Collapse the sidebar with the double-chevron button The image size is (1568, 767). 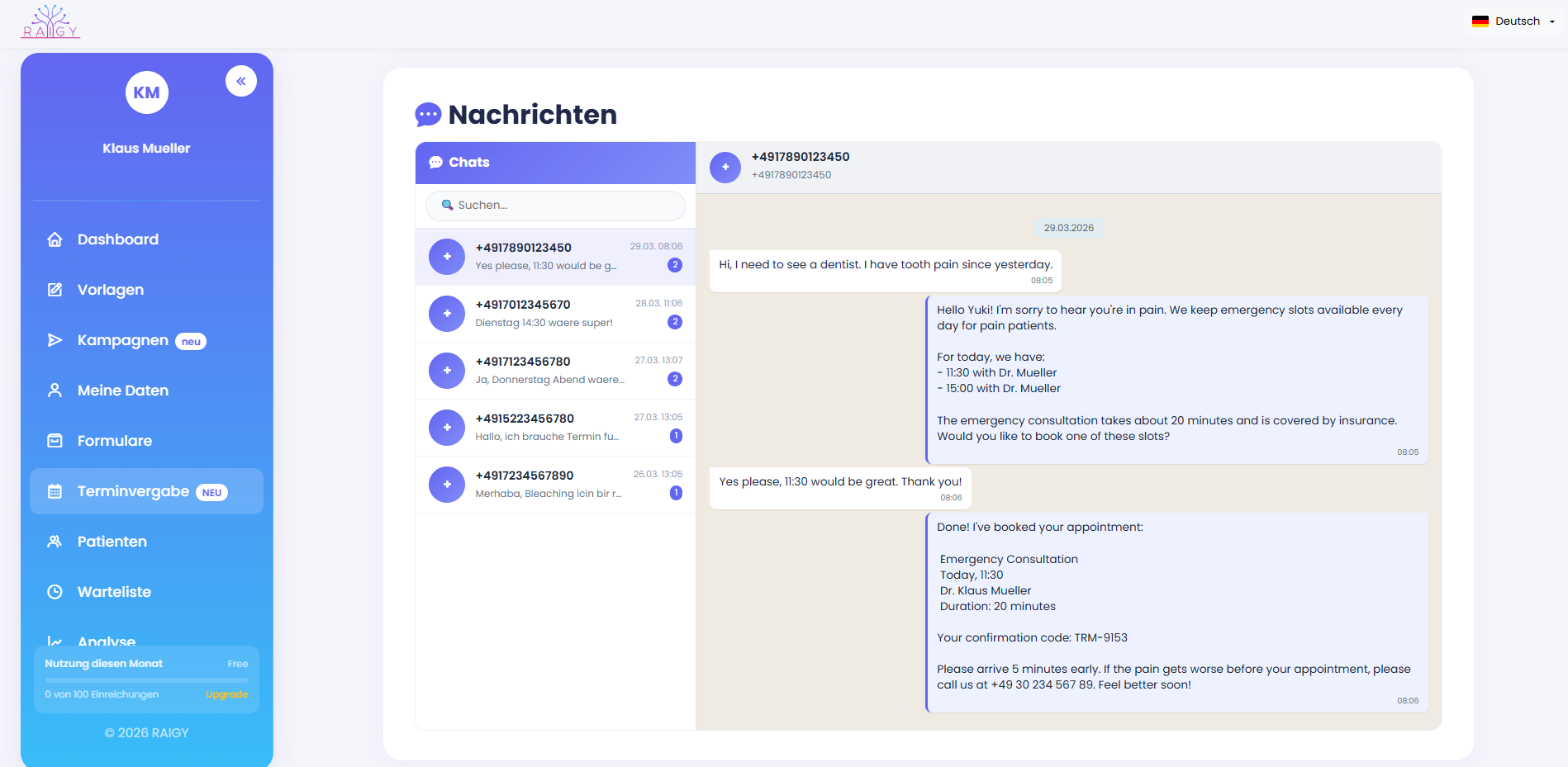240,81
